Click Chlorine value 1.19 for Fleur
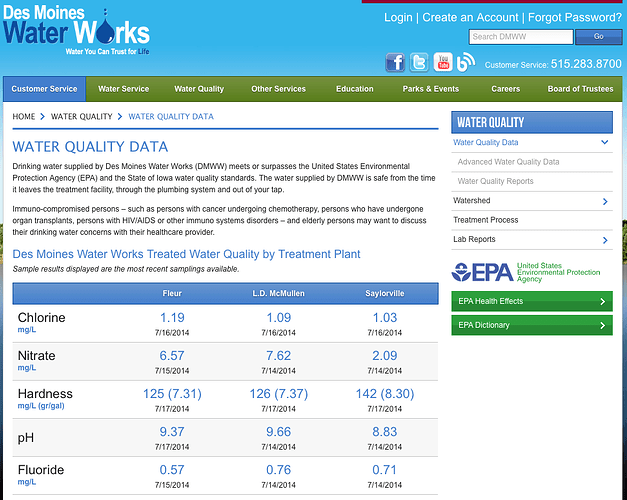The image size is (627, 500). pos(172,318)
